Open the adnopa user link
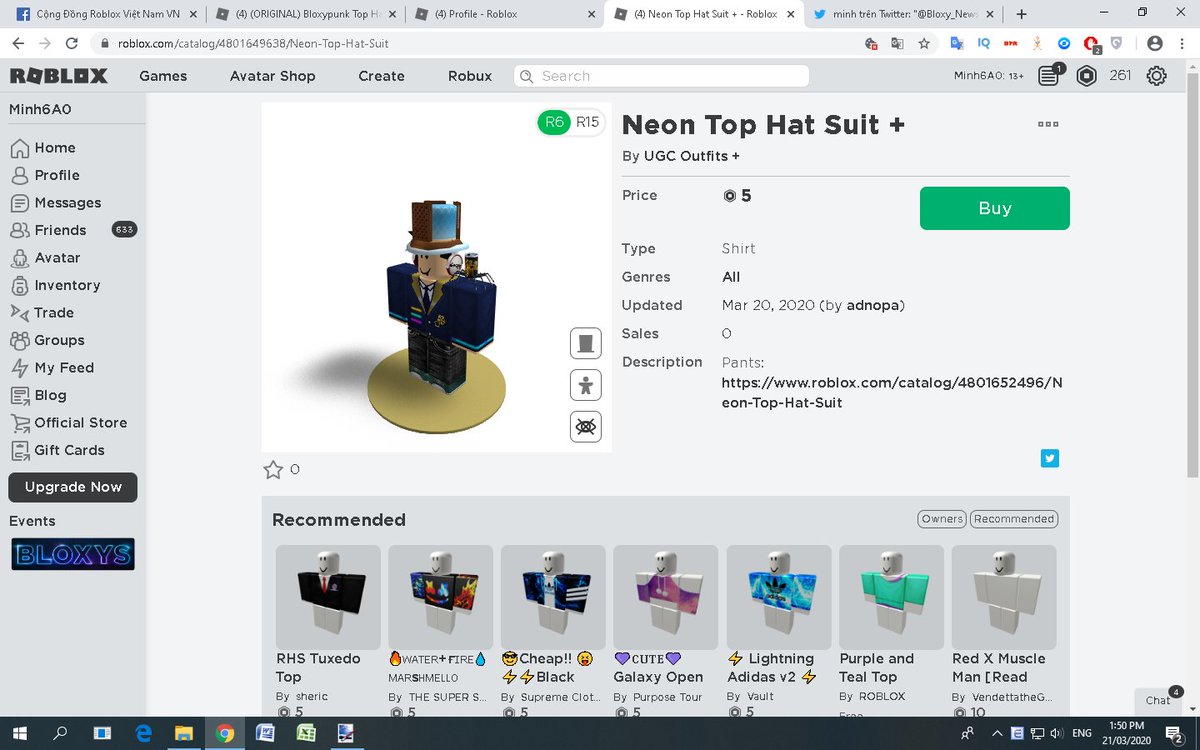 pos(874,305)
